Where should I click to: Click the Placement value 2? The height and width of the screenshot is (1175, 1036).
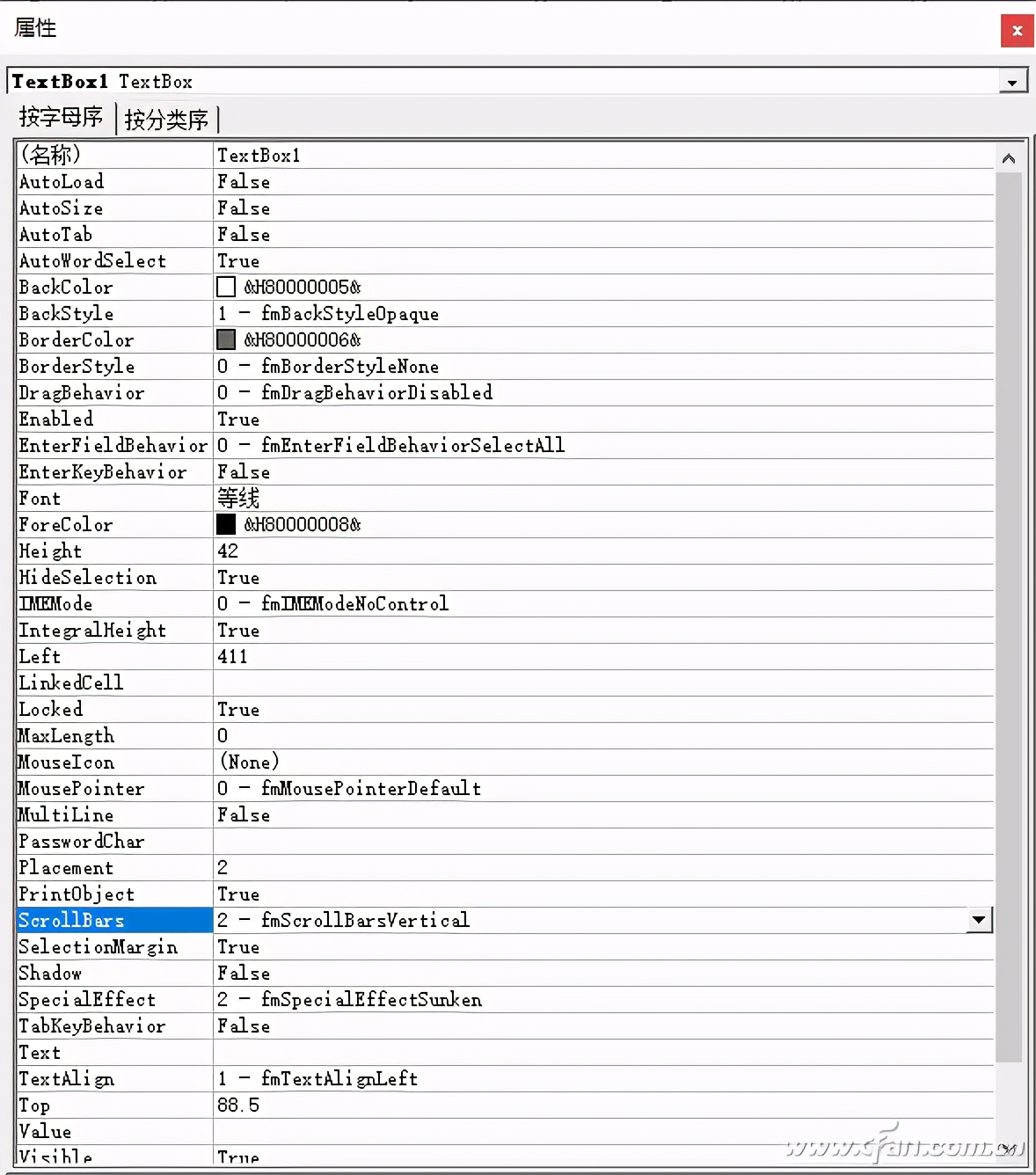click(x=223, y=867)
